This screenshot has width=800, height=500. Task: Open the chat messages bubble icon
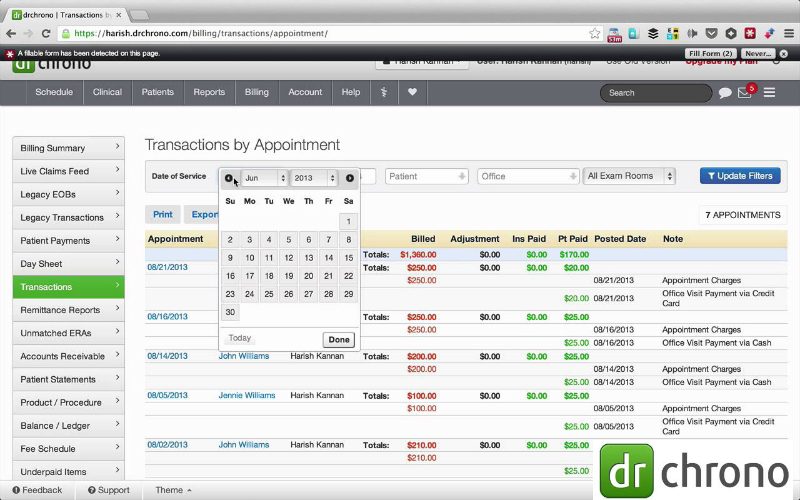click(725, 93)
